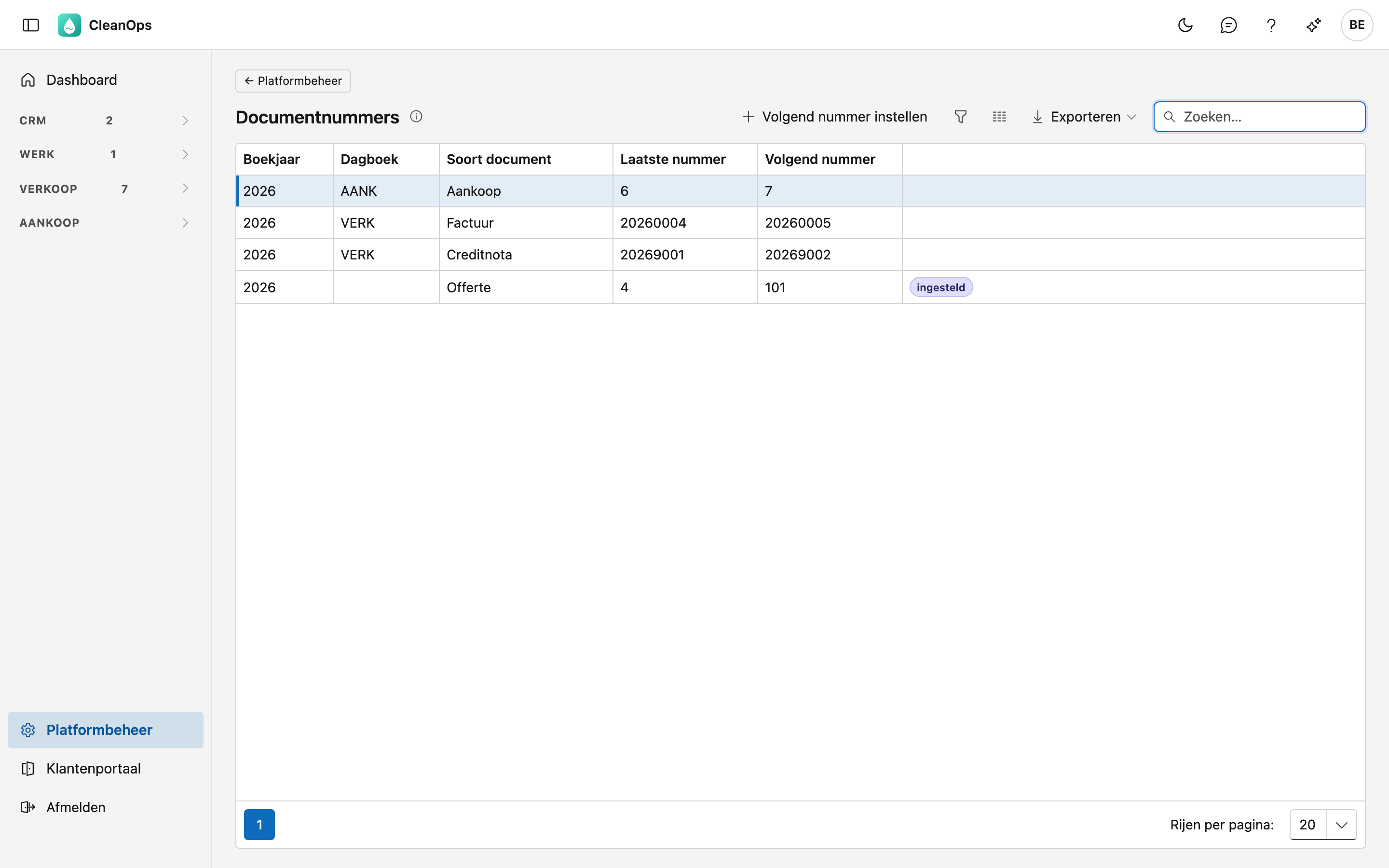Open the AI sparkle assistant icon
This screenshot has height=868, width=1389.
(x=1313, y=25)
